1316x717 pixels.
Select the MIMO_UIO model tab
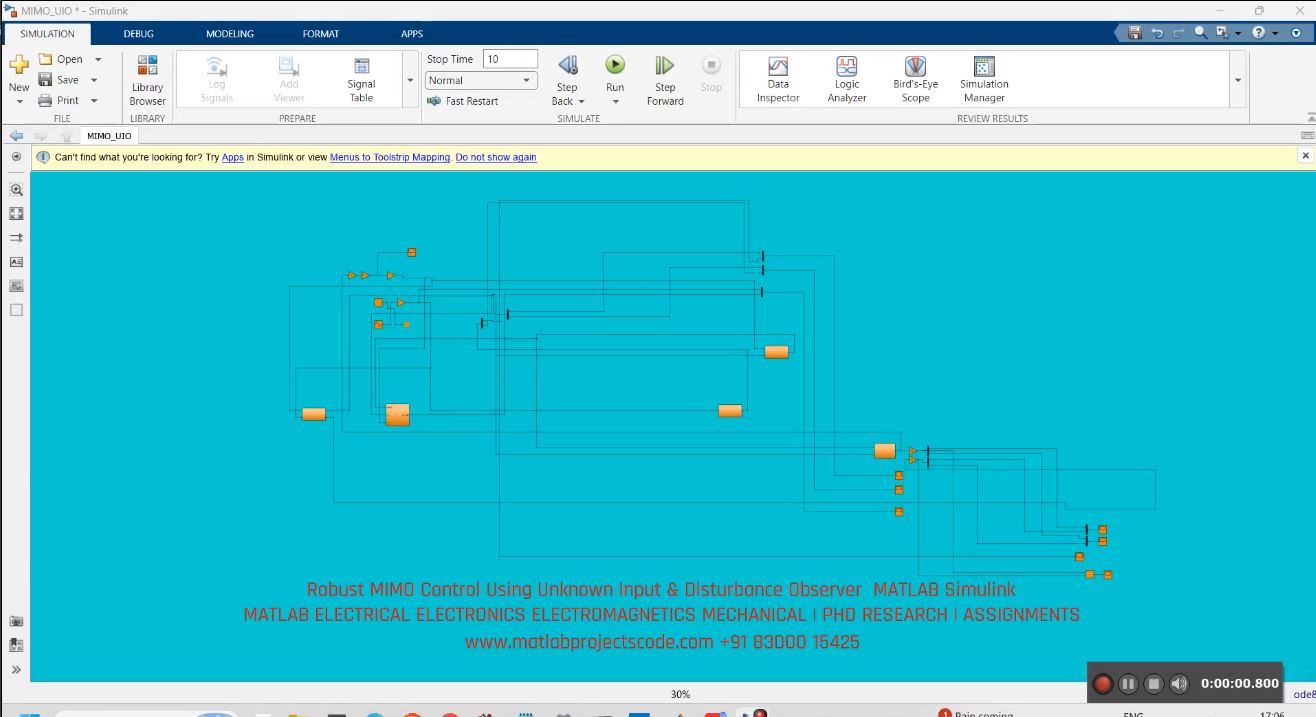pos(109,136)
